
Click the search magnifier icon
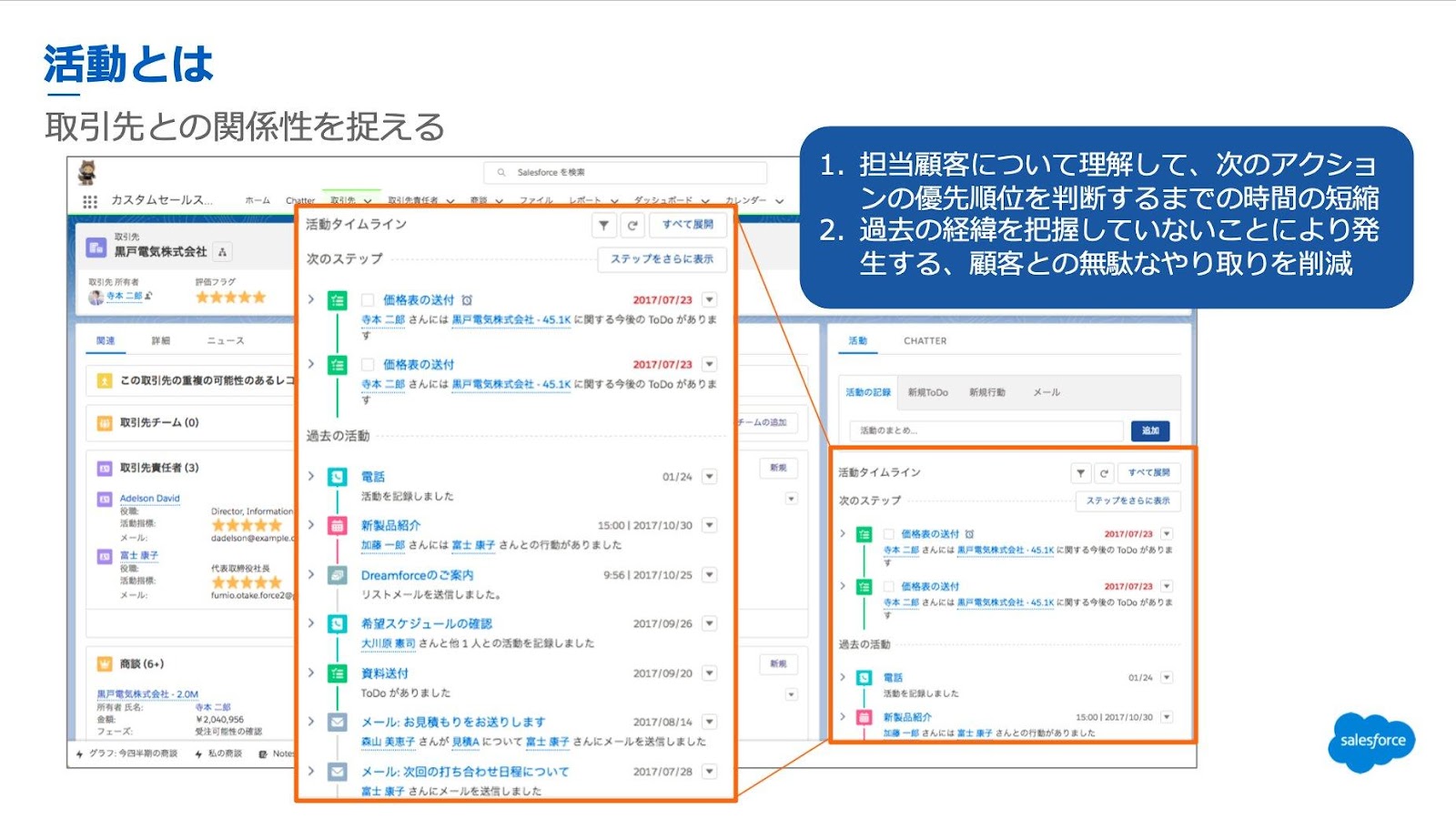tap(500, 172)
